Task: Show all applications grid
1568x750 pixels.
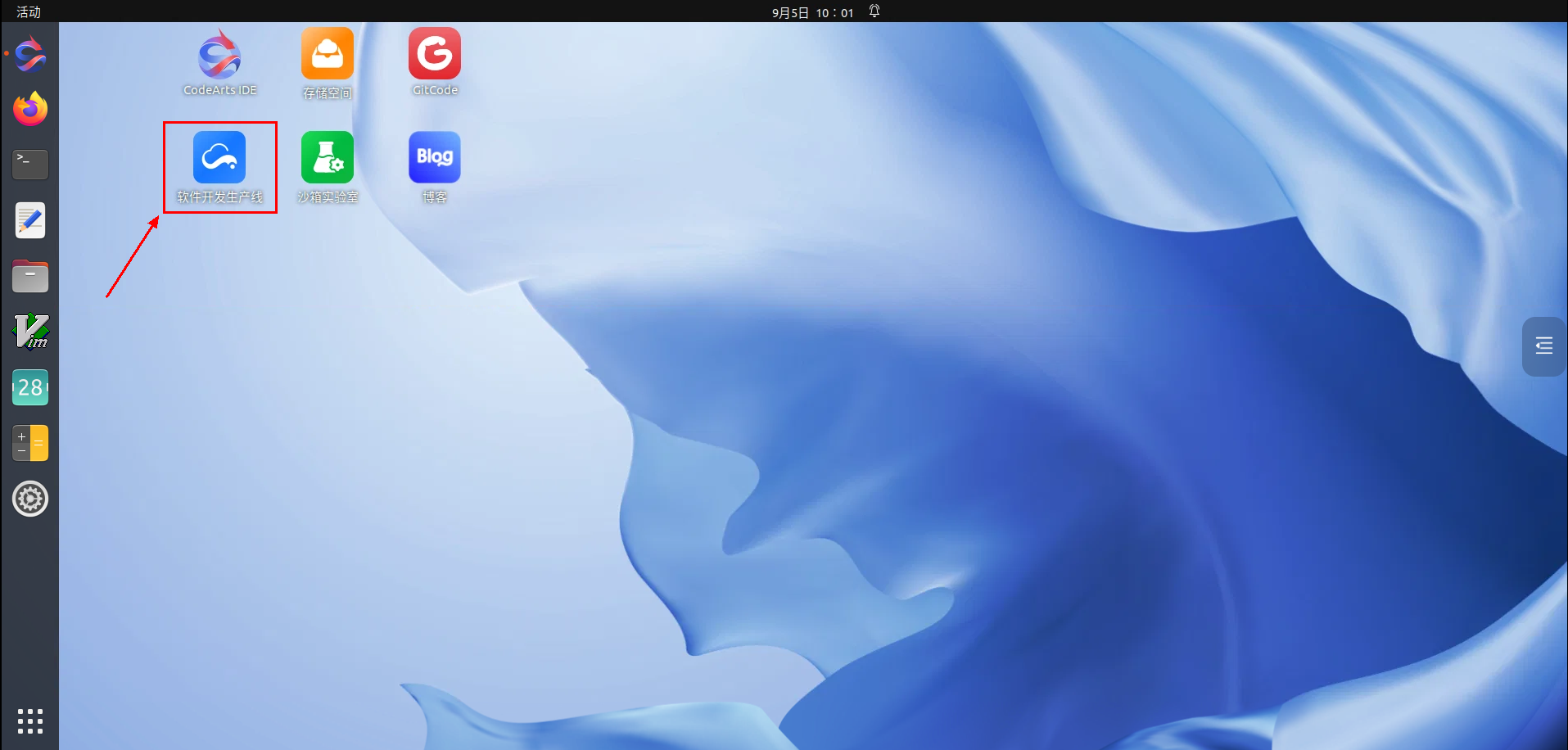Action: click(30, 721)
